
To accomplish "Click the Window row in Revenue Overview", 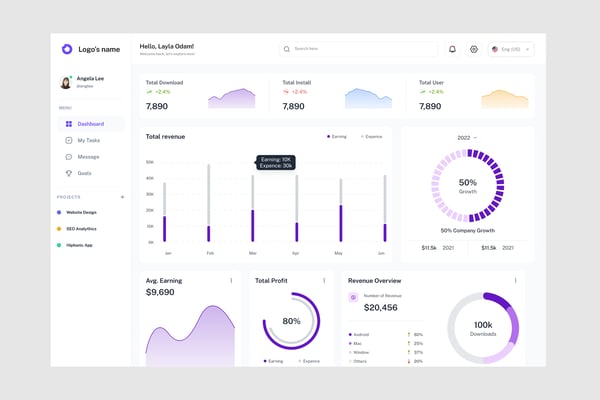I will coord(386,352).
